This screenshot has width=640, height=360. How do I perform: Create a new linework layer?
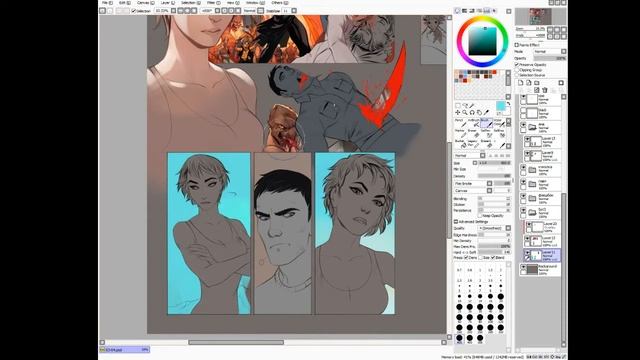tap(529, 83)
